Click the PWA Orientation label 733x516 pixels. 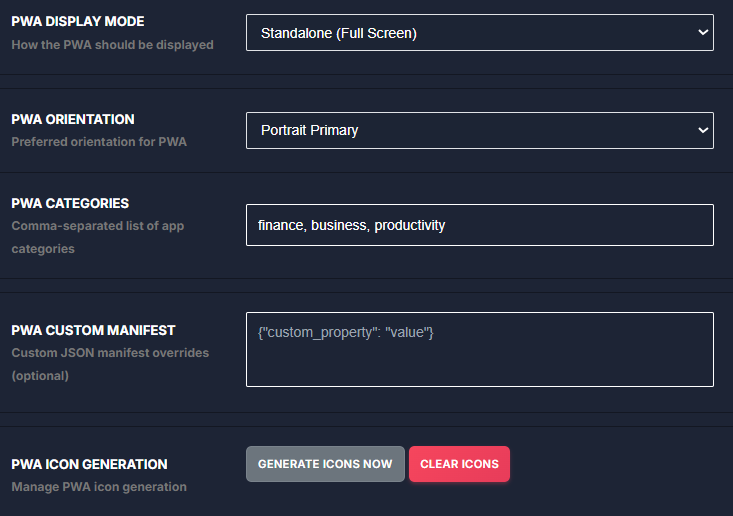(73, 119)
